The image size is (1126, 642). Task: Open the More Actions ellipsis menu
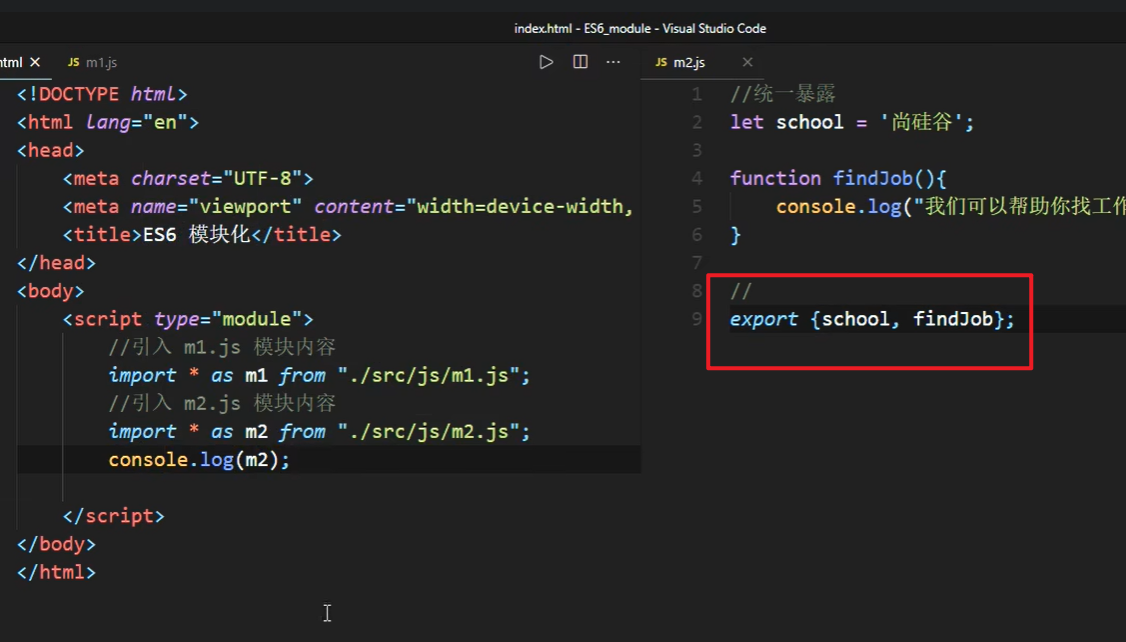click(613, 62)
